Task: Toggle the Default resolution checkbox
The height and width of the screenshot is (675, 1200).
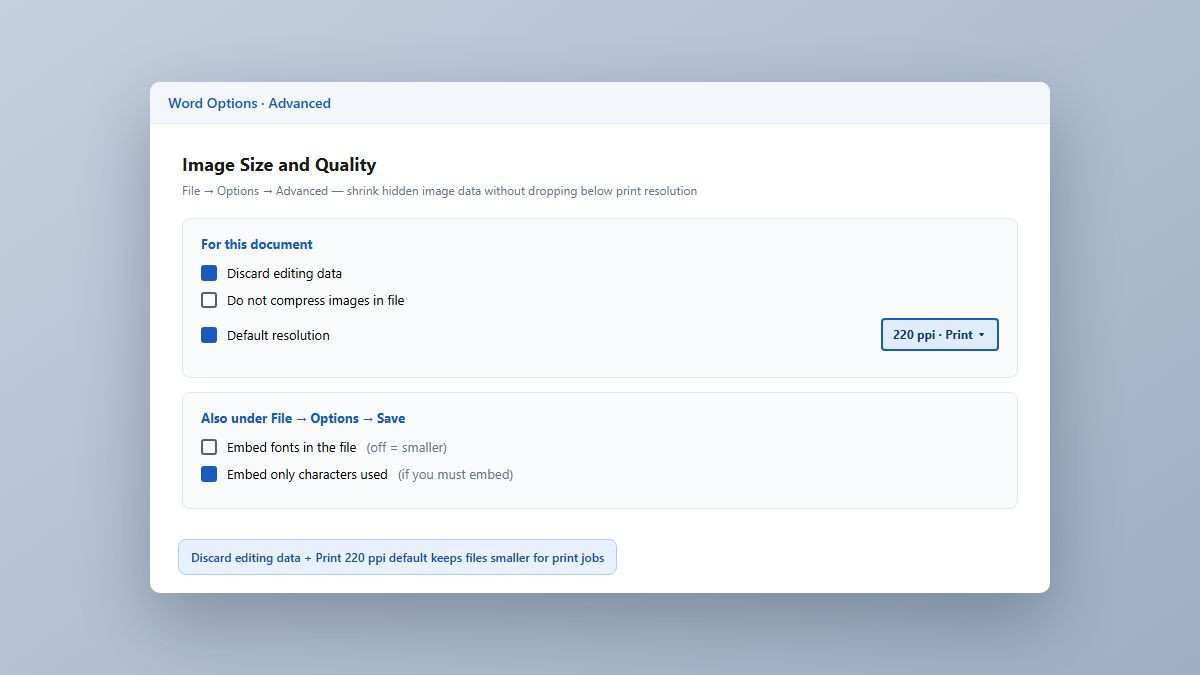Action: (x=209, y=335)
